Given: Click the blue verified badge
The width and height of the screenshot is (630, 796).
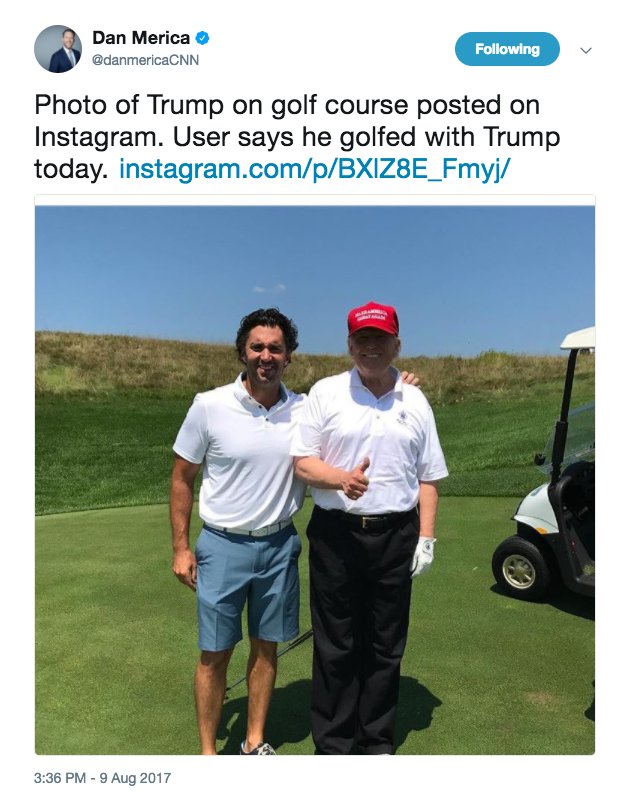Looking at the screenshot, I should (x=203, y=38).
